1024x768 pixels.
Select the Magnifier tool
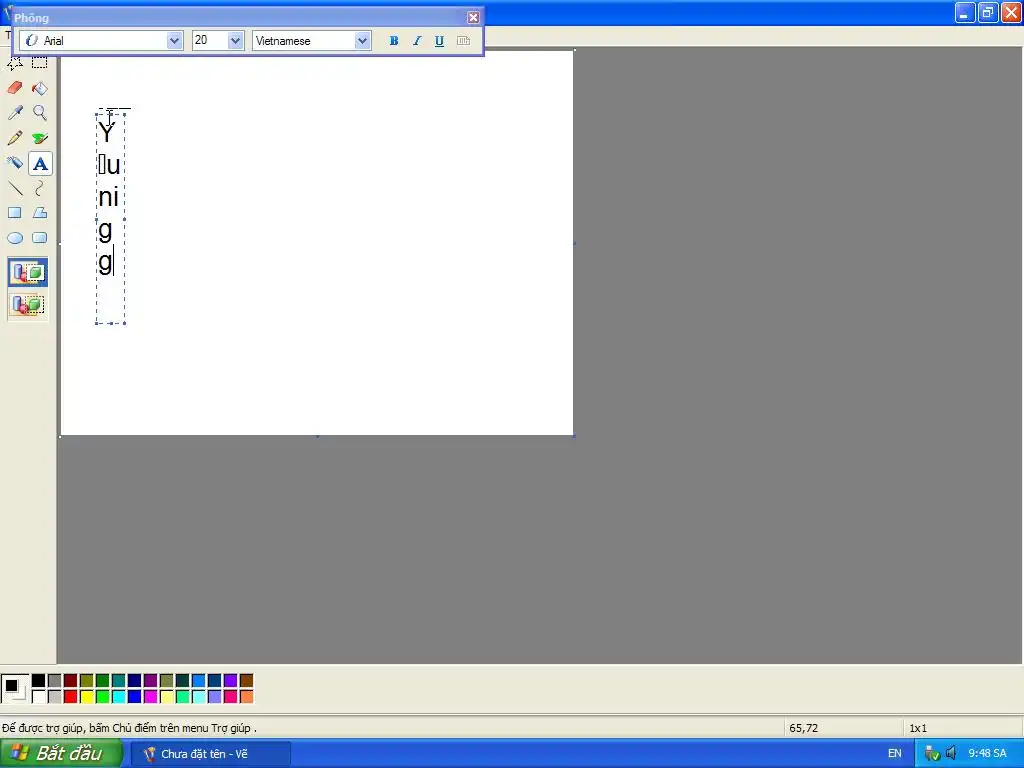click(x=40, y=113)
